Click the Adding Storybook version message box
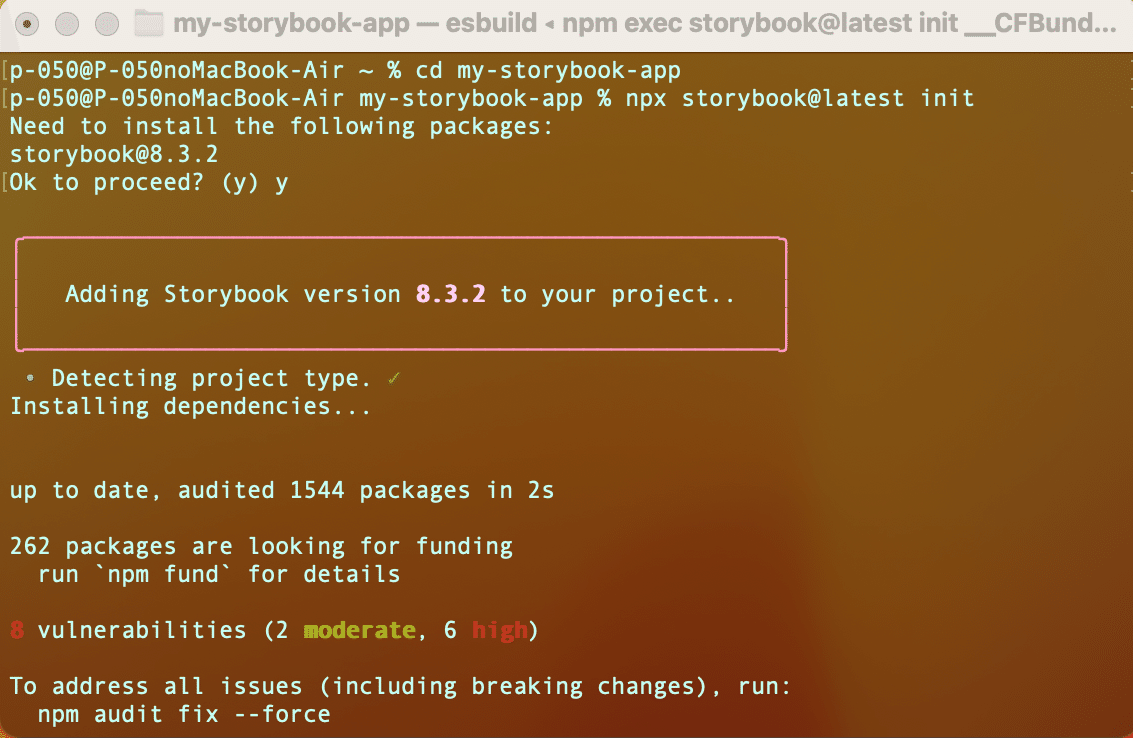 (401, 294)
